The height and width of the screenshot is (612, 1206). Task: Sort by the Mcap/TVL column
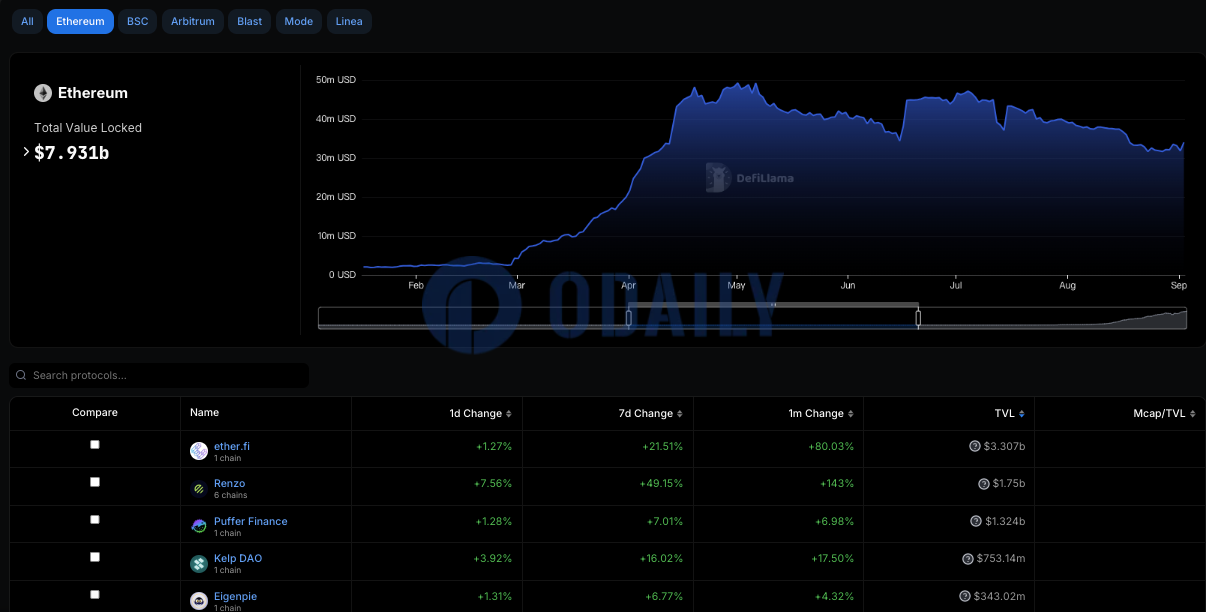click(x=1166, y=413)
